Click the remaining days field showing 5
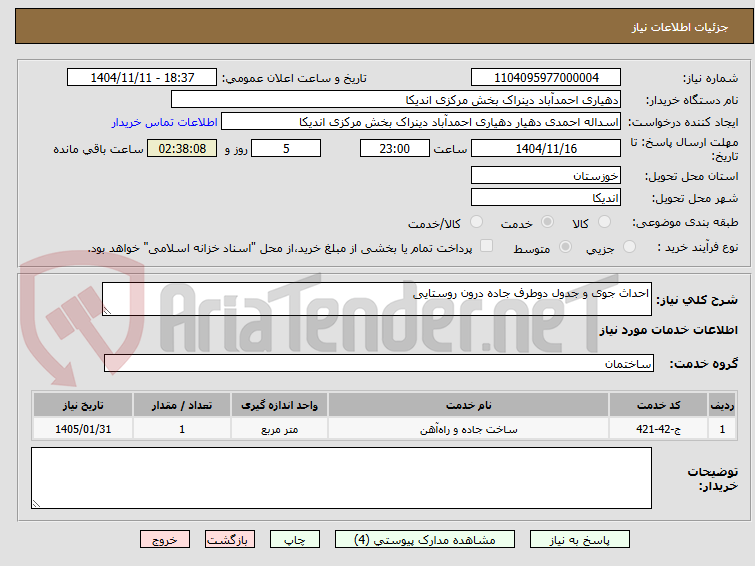The height and width of the screenshot is (566, 755). tap(286, 148)
